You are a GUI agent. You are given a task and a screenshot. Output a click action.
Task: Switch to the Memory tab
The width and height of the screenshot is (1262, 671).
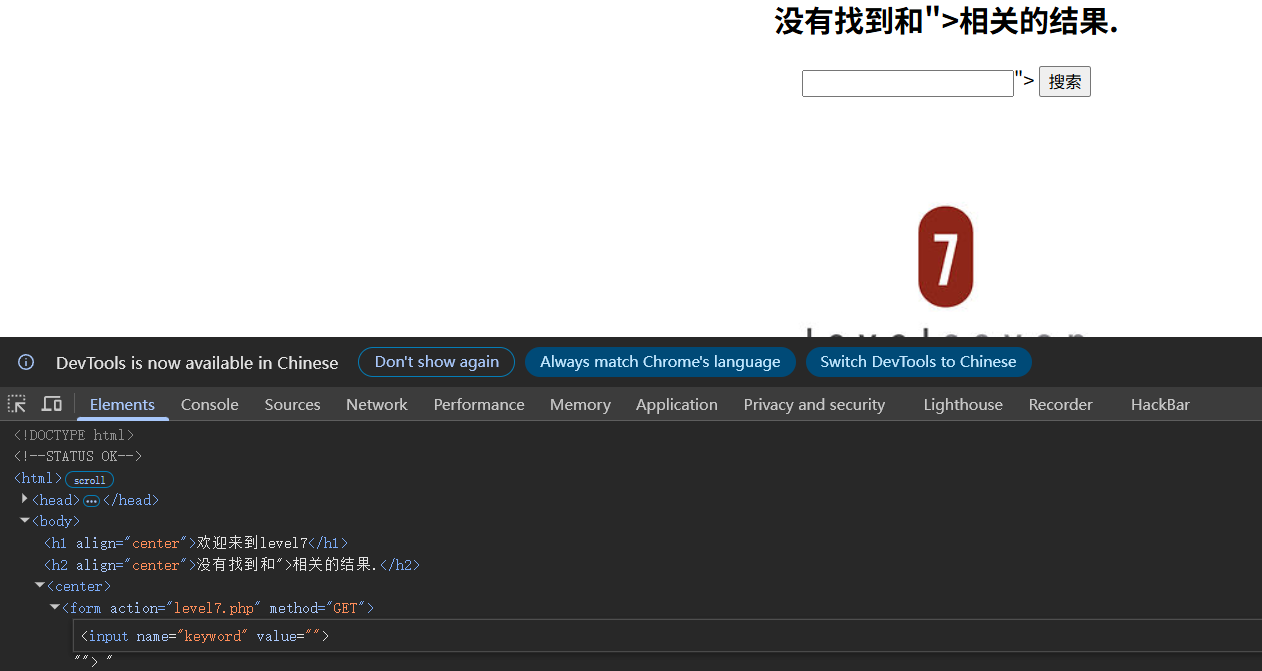pyautogui.click(x=580, y=404)
